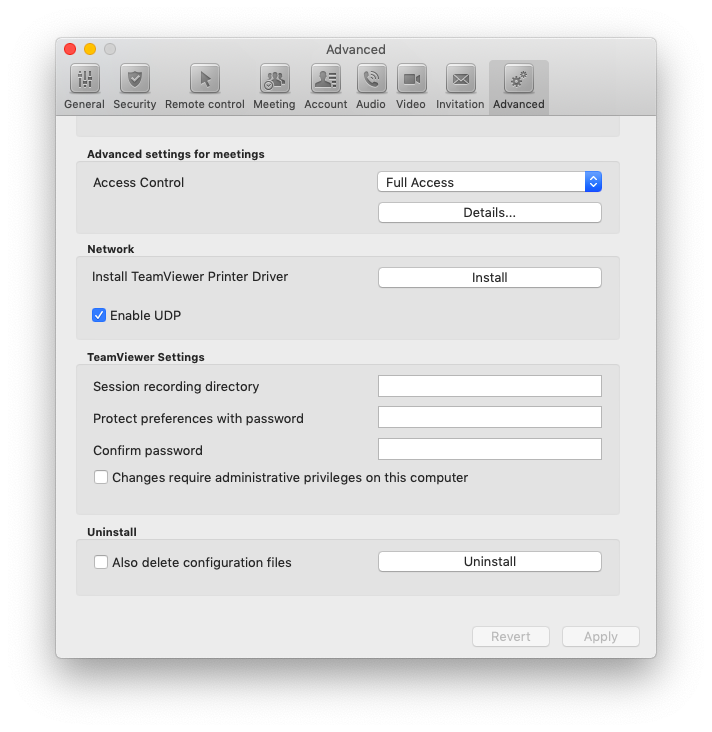This screenshot has width=712, height=732.
Task: Switch to Account preferences icon
Action: 325,80
